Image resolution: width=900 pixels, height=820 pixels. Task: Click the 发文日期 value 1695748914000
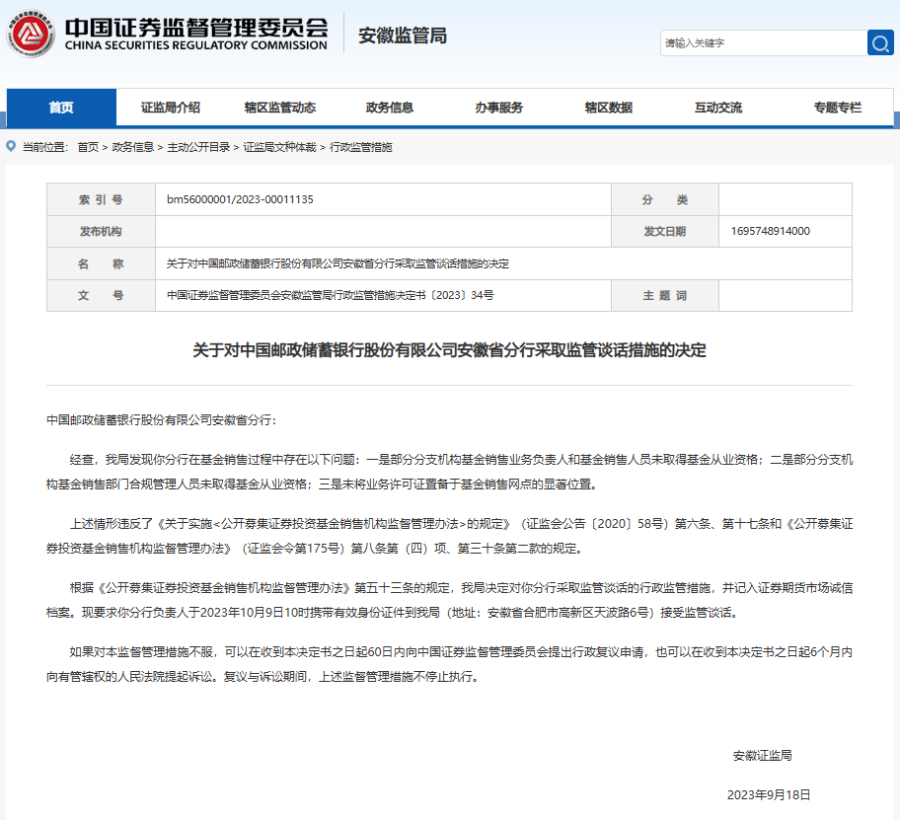tap(771, 231)
